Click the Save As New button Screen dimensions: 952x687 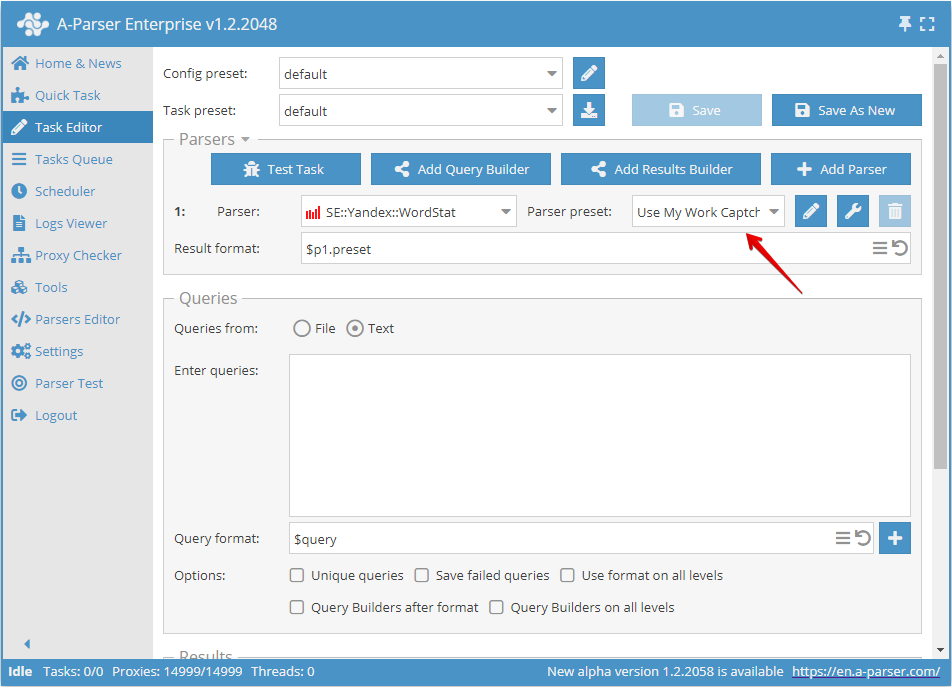(x=846, y=110)
